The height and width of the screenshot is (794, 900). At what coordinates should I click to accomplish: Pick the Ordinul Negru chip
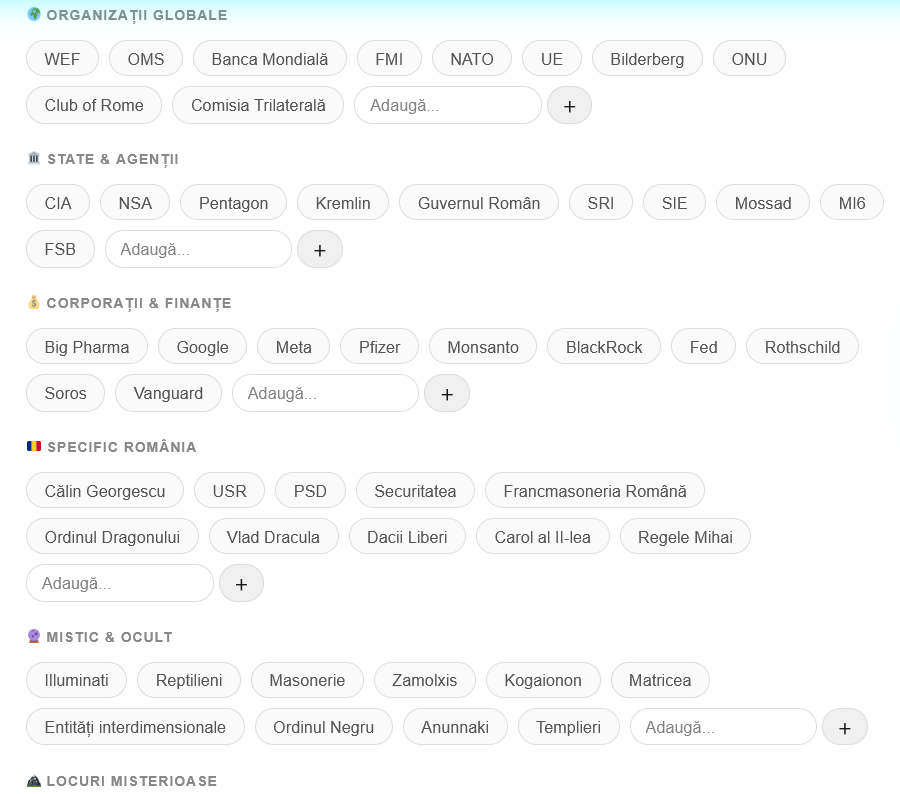pos(324,727)
